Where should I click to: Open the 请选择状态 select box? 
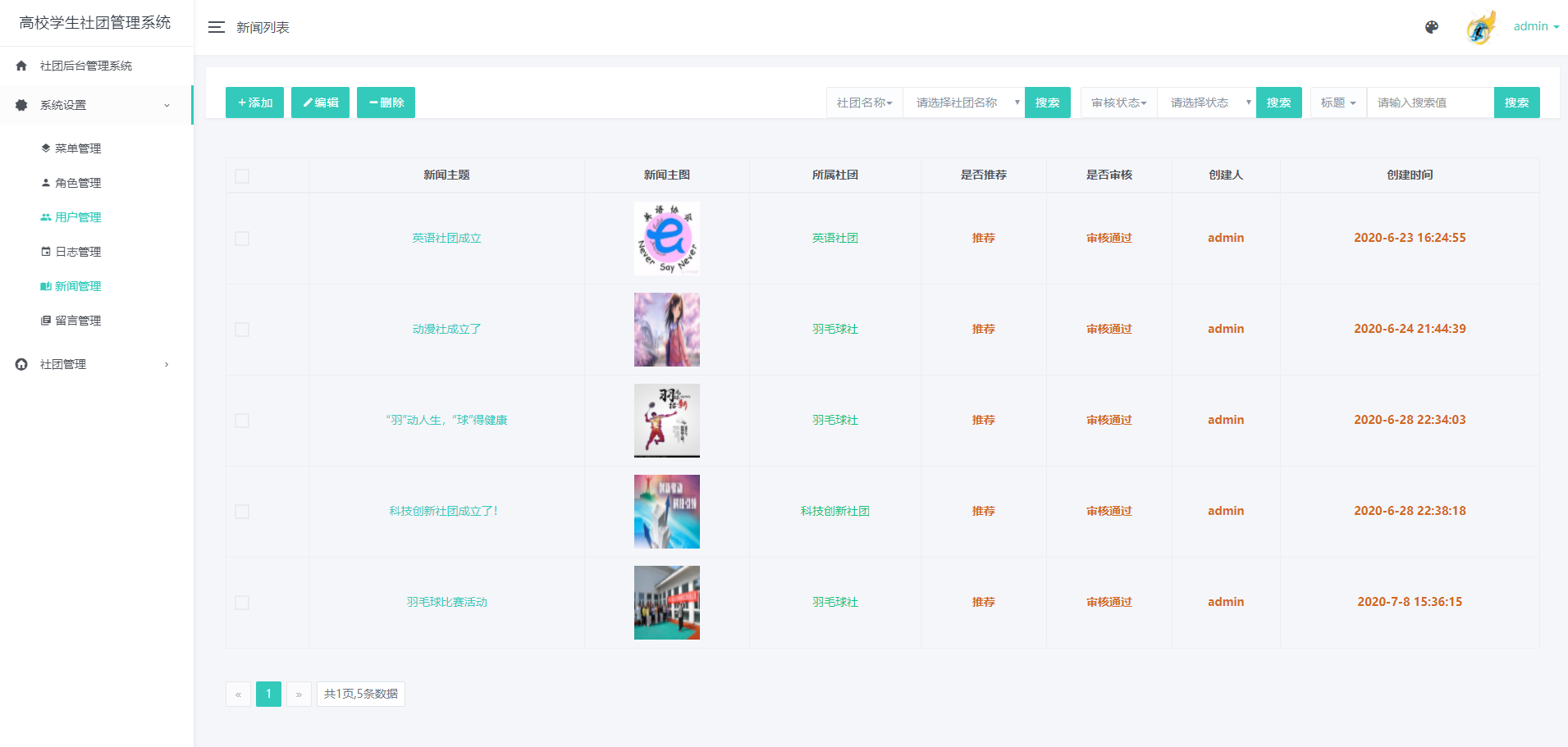1207,102
